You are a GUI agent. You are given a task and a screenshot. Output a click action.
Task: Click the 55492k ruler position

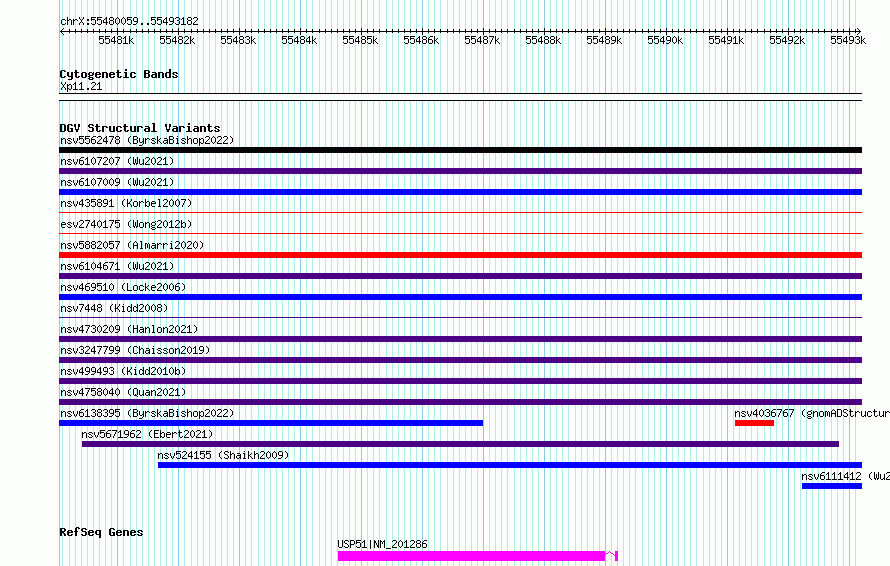(x=787, y=40)
